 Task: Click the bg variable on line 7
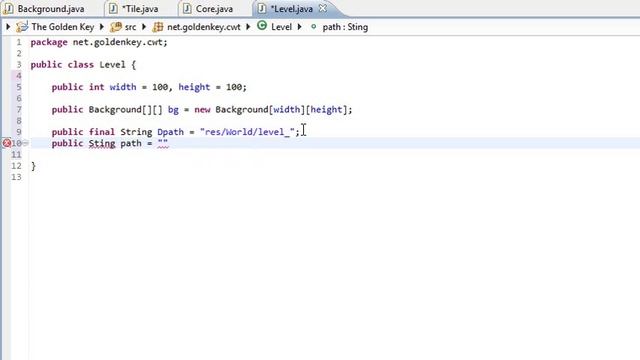(x=173, y=110)
